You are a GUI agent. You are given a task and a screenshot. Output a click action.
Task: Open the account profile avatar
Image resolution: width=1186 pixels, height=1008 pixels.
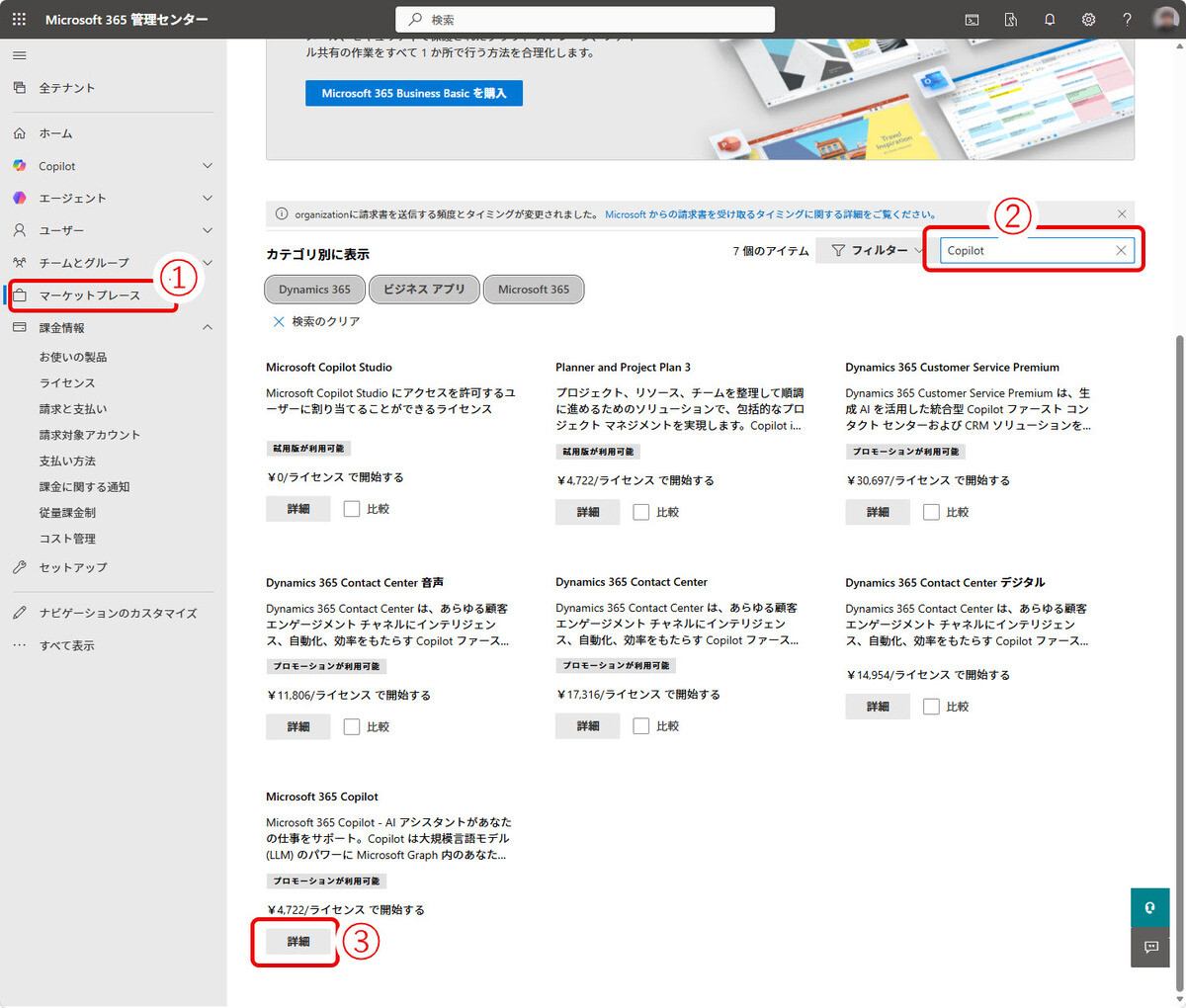coord(1165,19)
